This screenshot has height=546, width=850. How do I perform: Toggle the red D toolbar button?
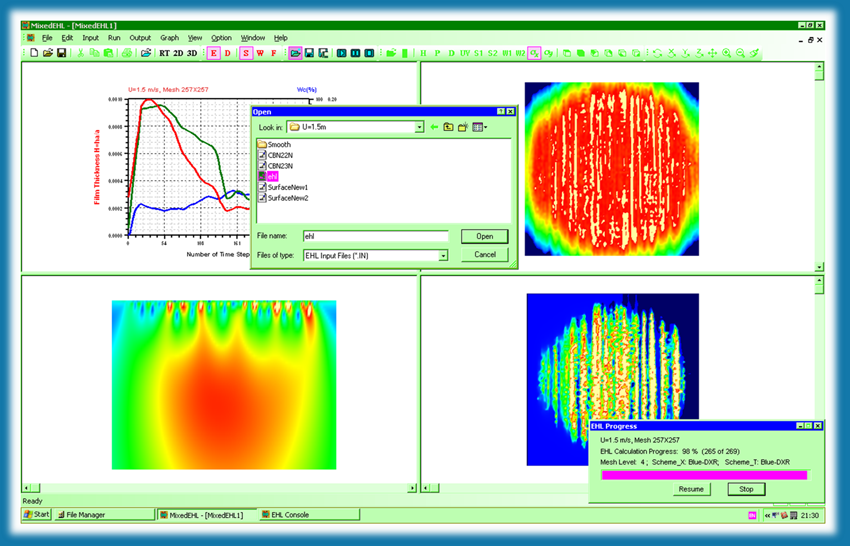[228, 53]
